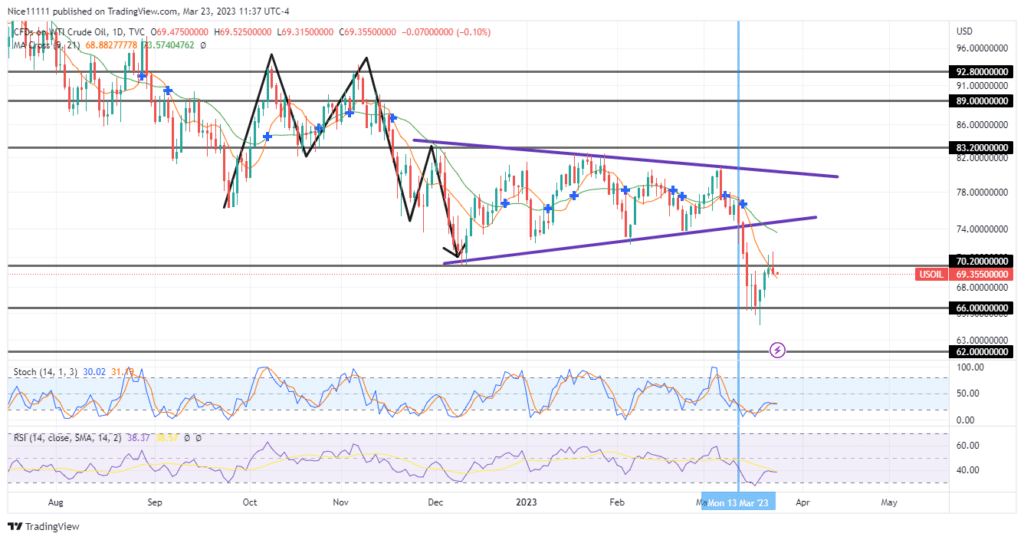The image size is (1024, 540).
Task: Click the open value O69.47500000
Action: [180, 31]
